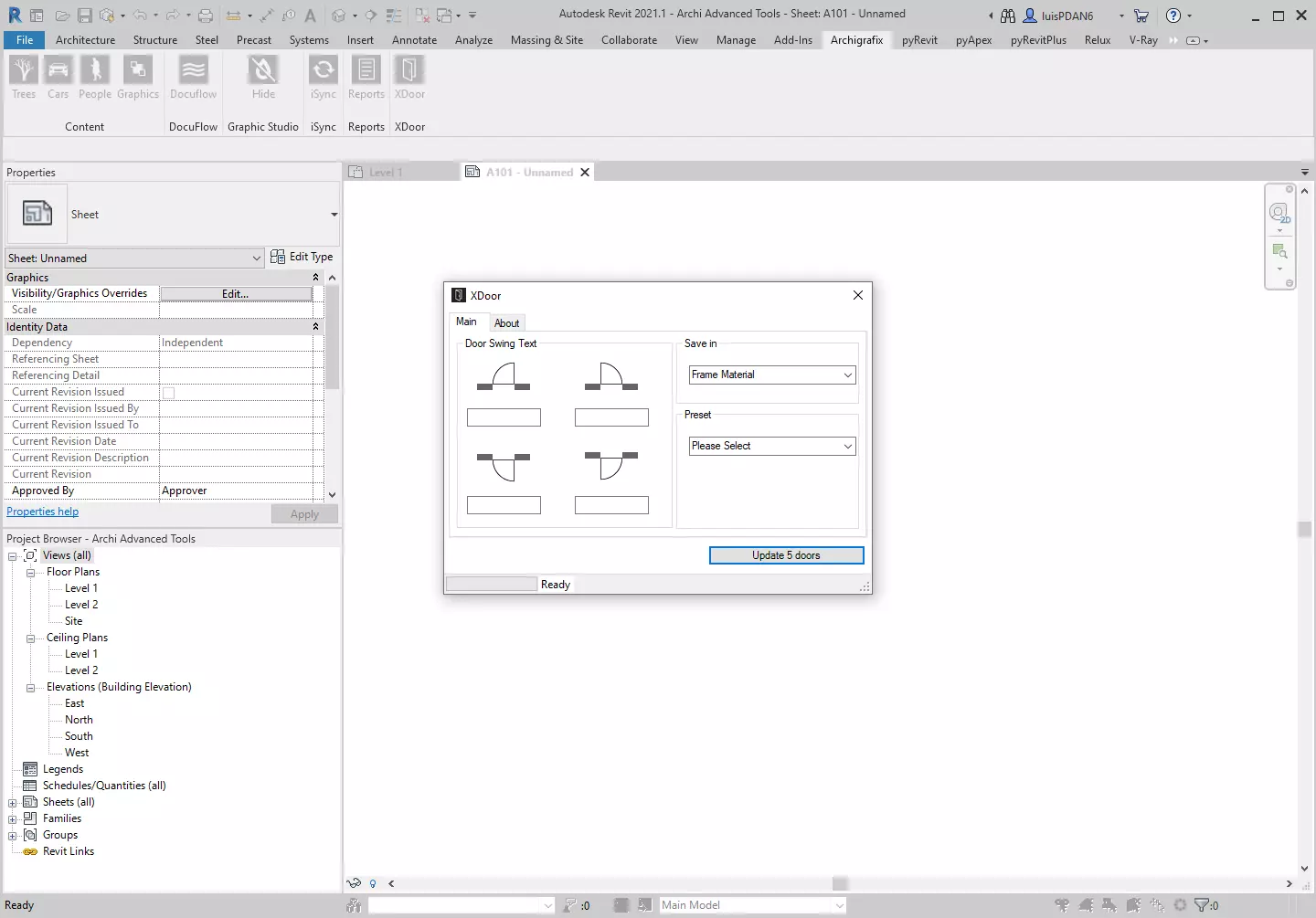The height and width of the screenshot is (918, 1316).
Task: Open the Properties help link
Action: click(x=42, y=511)
